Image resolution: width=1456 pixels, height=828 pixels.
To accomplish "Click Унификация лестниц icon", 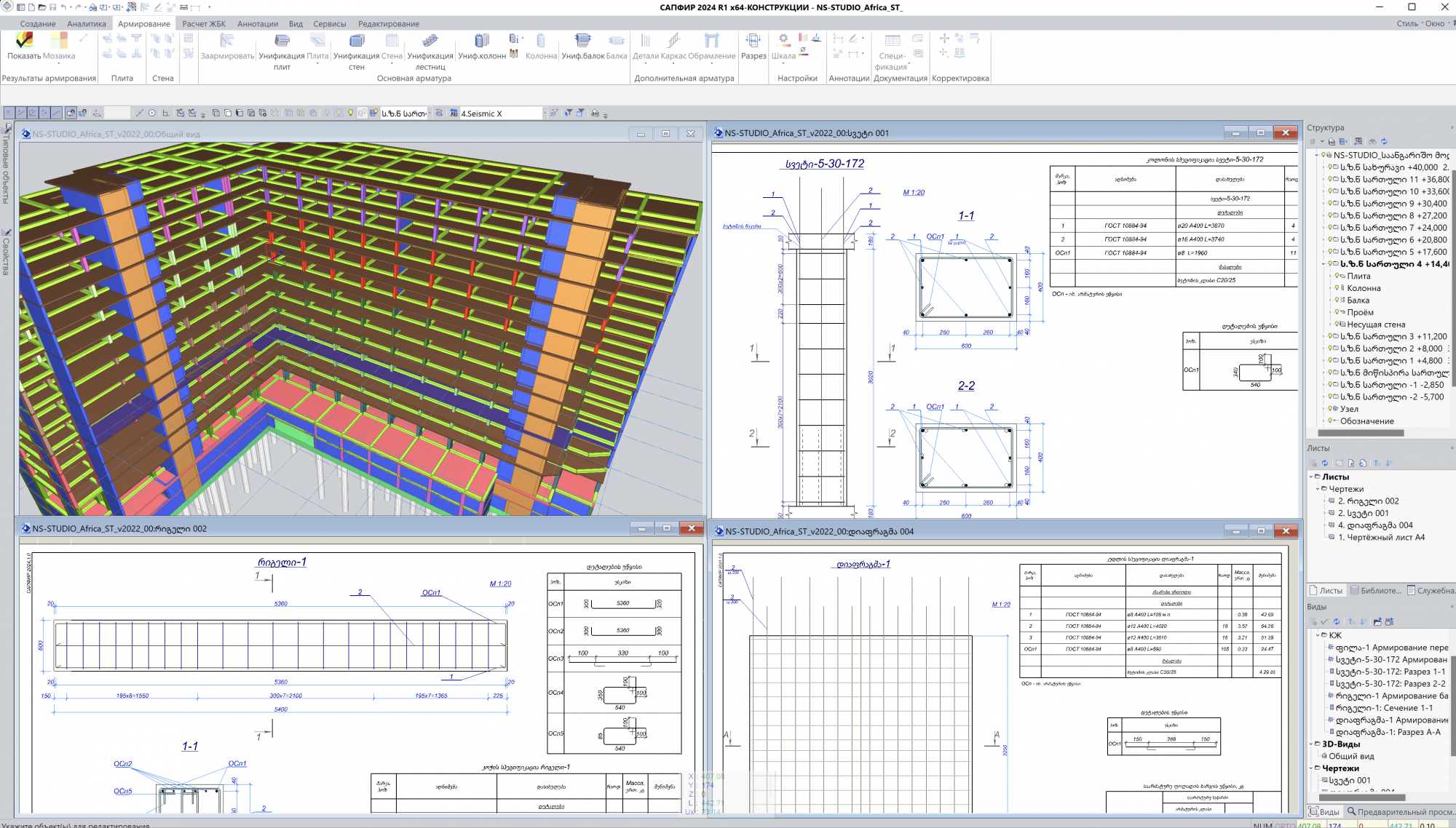I will point(430,41).
